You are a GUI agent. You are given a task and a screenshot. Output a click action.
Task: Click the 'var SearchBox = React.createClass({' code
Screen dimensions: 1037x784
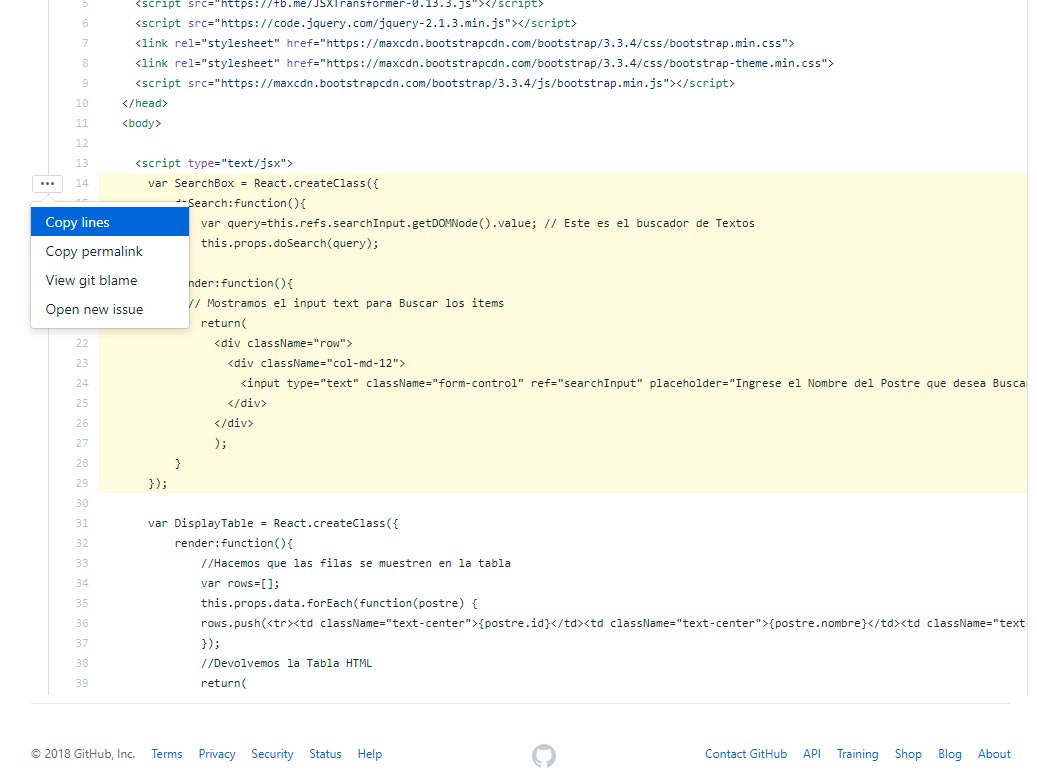[263, 183]
